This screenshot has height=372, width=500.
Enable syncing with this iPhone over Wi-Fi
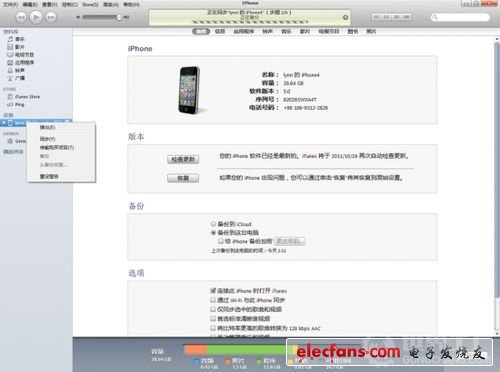[213, 300]
